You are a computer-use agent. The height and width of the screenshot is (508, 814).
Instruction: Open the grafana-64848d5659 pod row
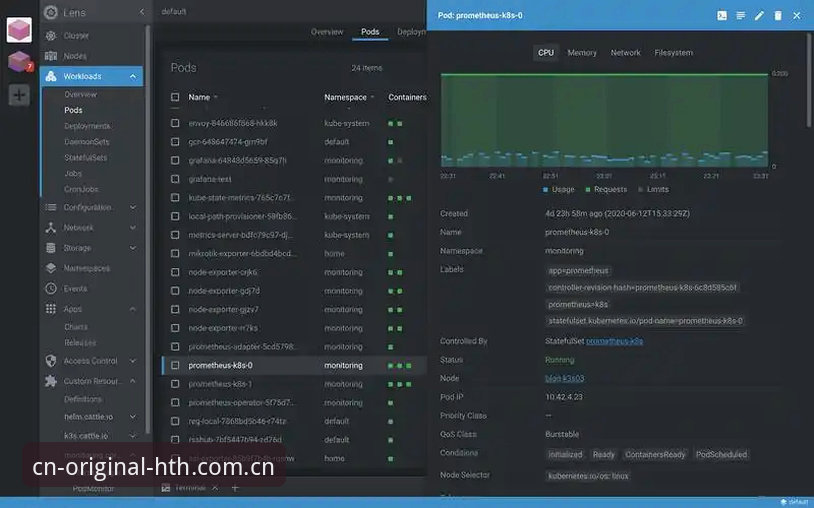click(x=295, y=161)
